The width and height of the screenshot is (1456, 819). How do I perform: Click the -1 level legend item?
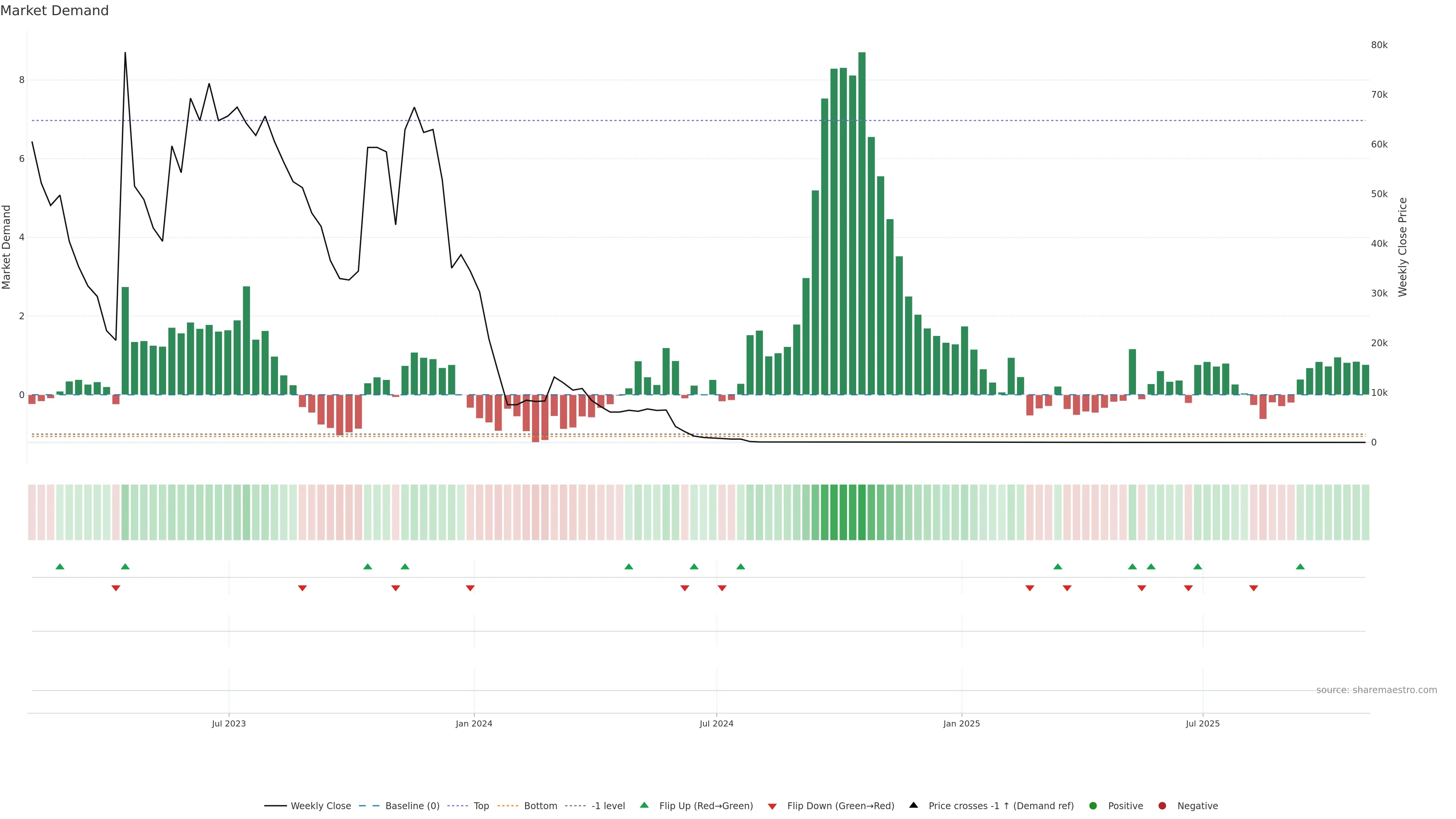607,806
